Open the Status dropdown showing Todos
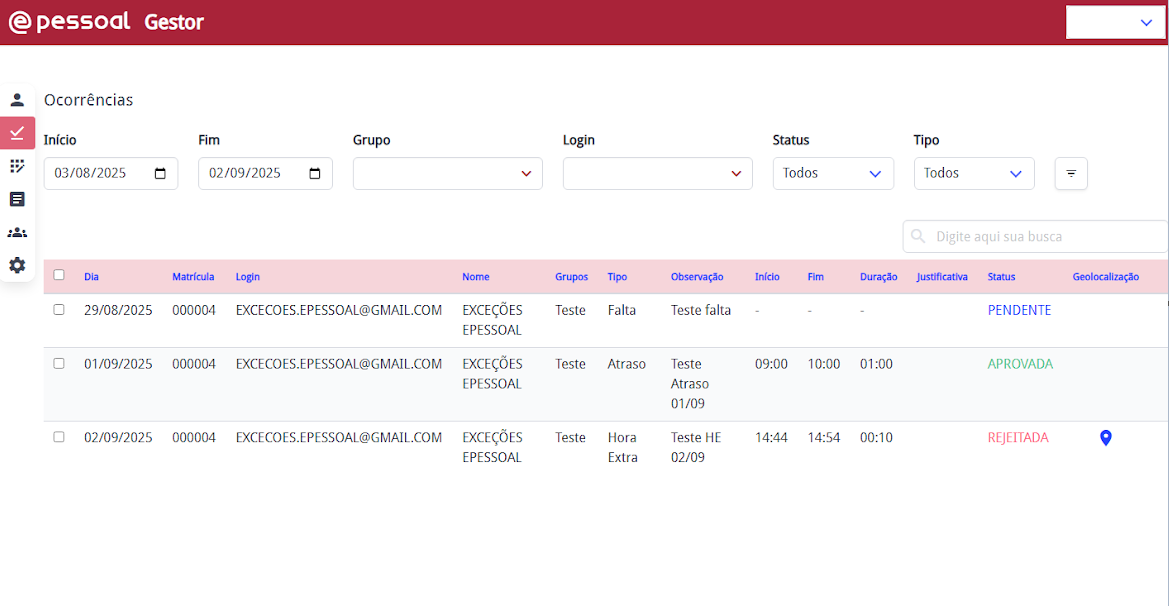The height and width of the screenshot is (606, 1169). [x=832, y=173]
